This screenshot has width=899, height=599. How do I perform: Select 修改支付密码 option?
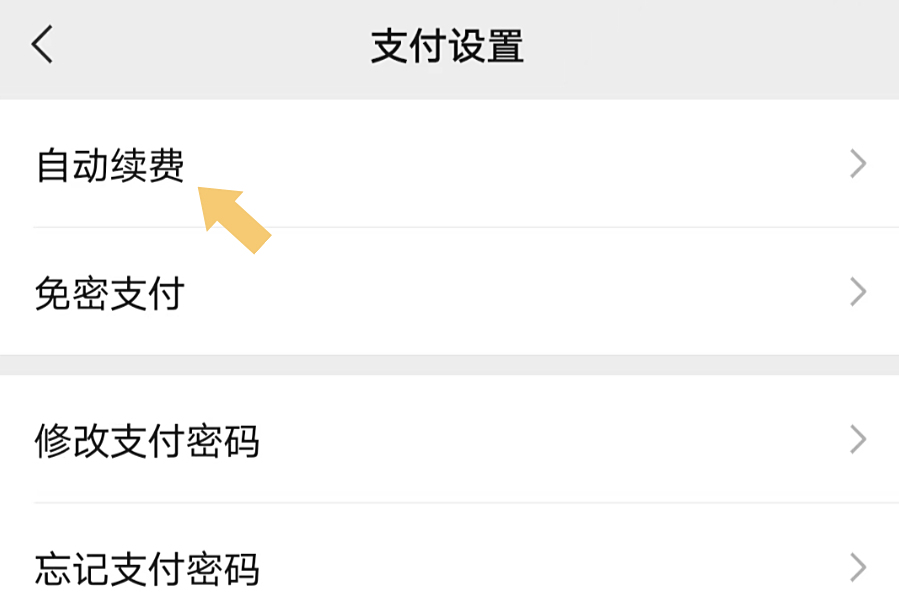pos(450,440)
